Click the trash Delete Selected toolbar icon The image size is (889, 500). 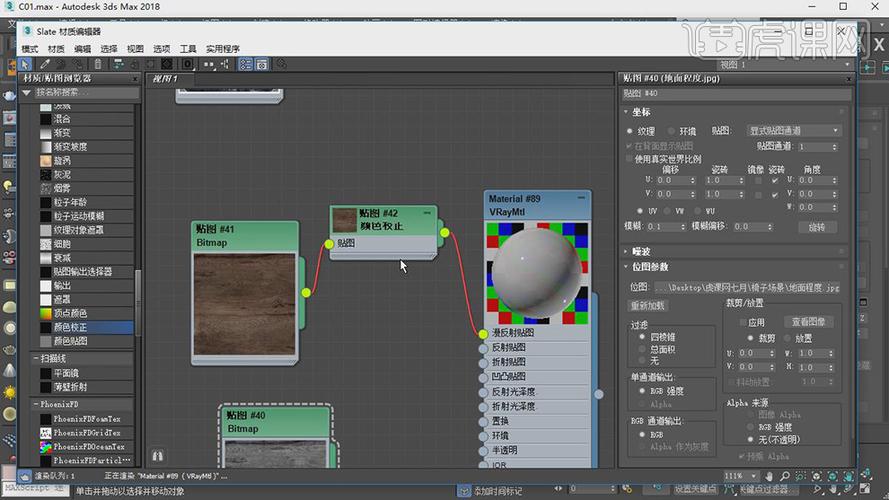(x=98, y=64)
